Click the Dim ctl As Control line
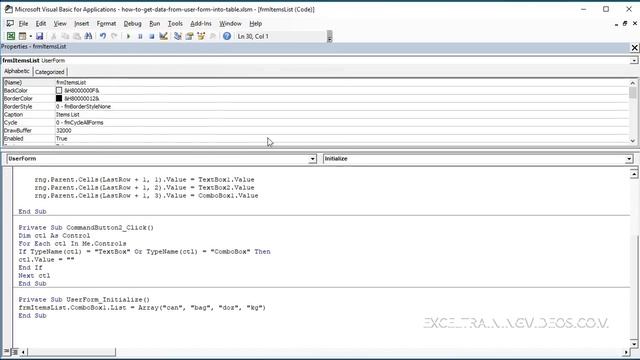The image size is (640, 360). click(x=54, y=236)
